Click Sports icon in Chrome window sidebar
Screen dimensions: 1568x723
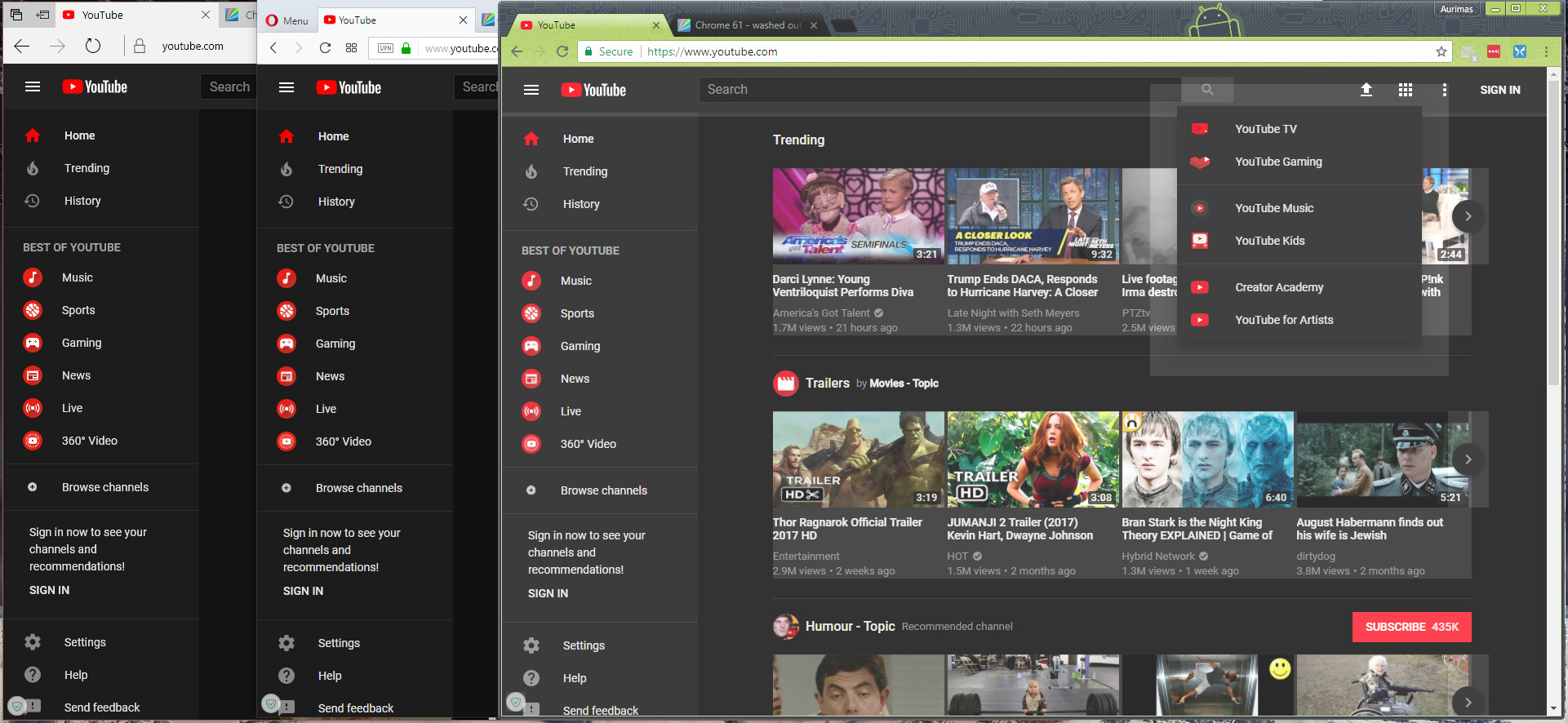coord(531,313)
